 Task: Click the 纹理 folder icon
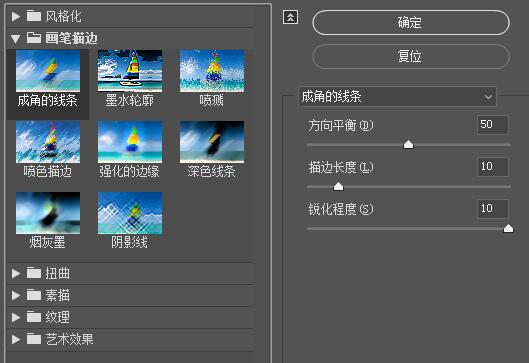pyautogui.click(x=34, y=317)
